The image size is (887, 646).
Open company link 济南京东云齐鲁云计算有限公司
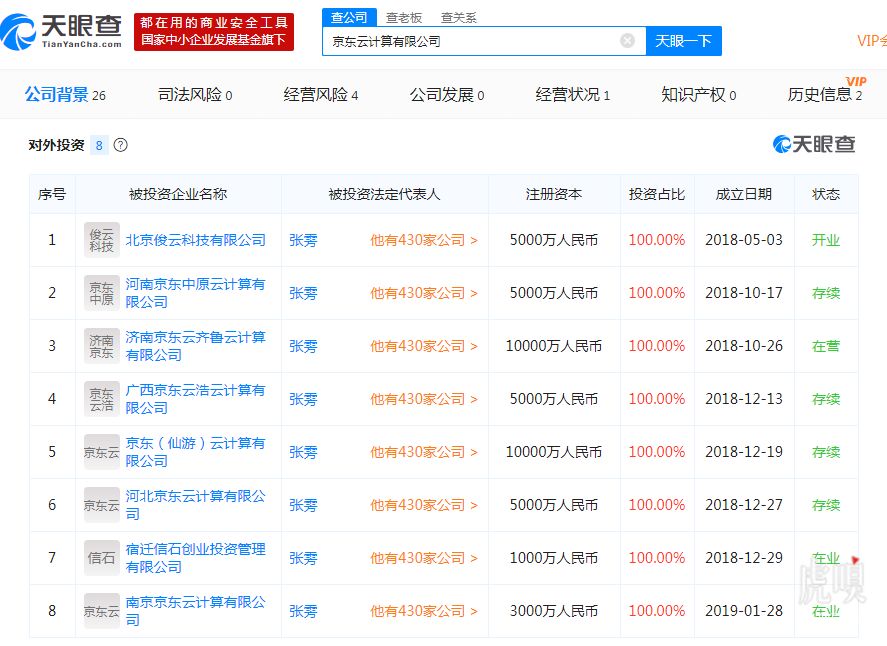(x=196, y=346)
